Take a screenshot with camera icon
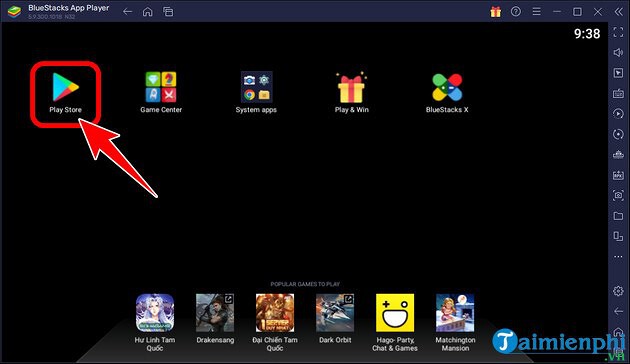 pyautogui.click(x=618, y=196)
